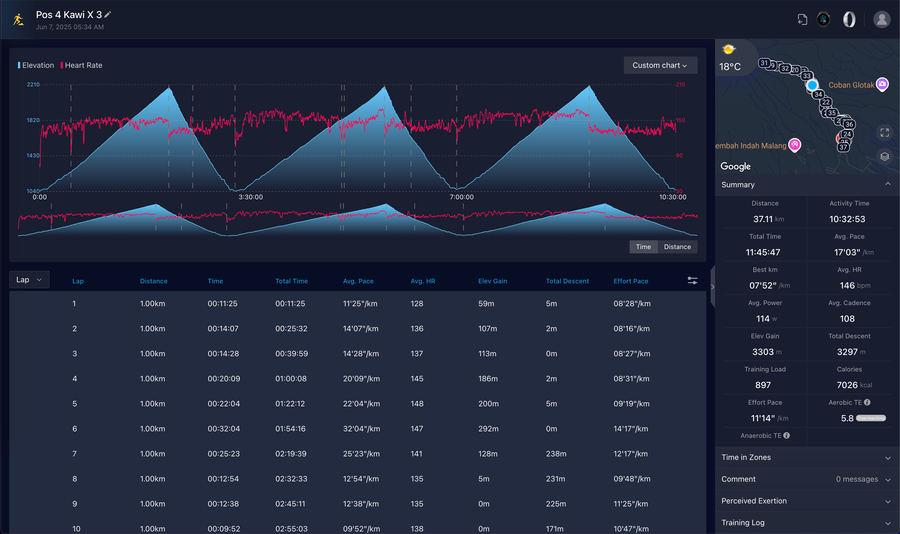This screenshot has width=900, height=534.
Task: Click the blue current-position dot on map
Action: coord(812,86)
